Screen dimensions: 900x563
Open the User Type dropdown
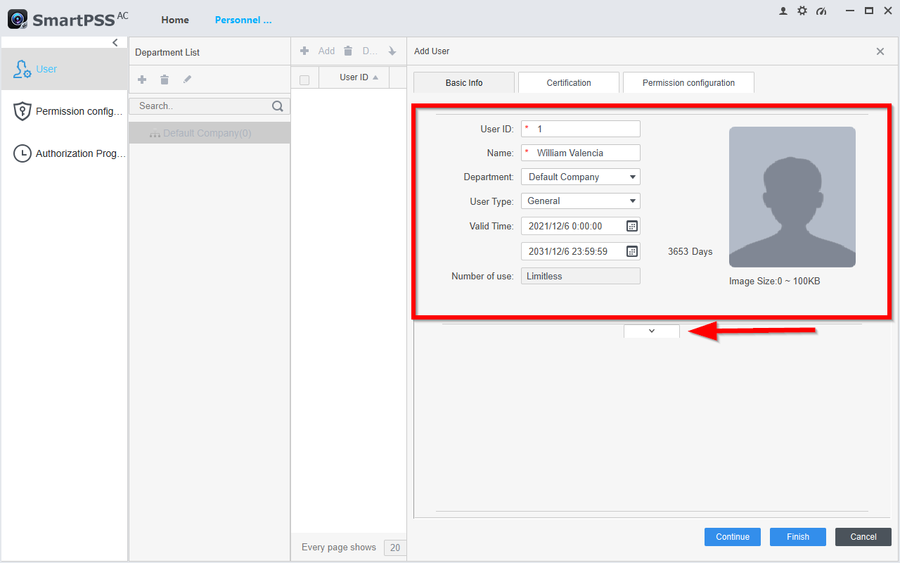tap(580, 201)
